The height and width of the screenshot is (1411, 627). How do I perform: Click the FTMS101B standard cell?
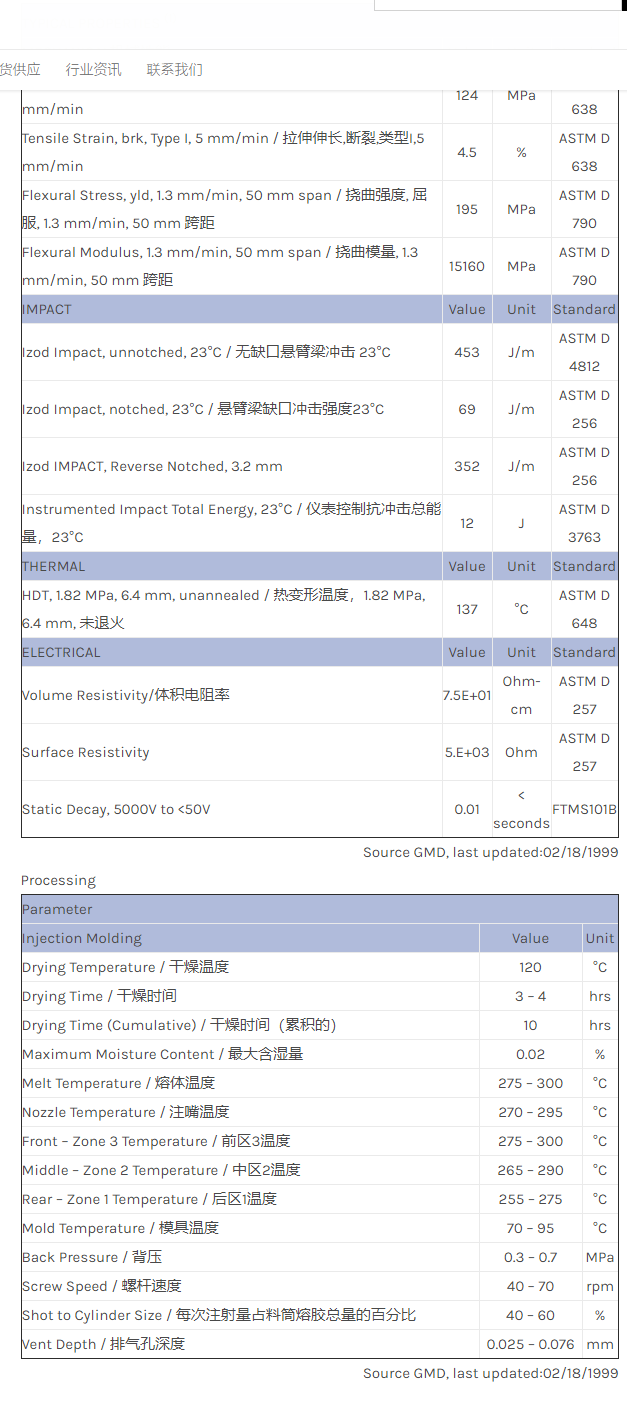(584, 809)
